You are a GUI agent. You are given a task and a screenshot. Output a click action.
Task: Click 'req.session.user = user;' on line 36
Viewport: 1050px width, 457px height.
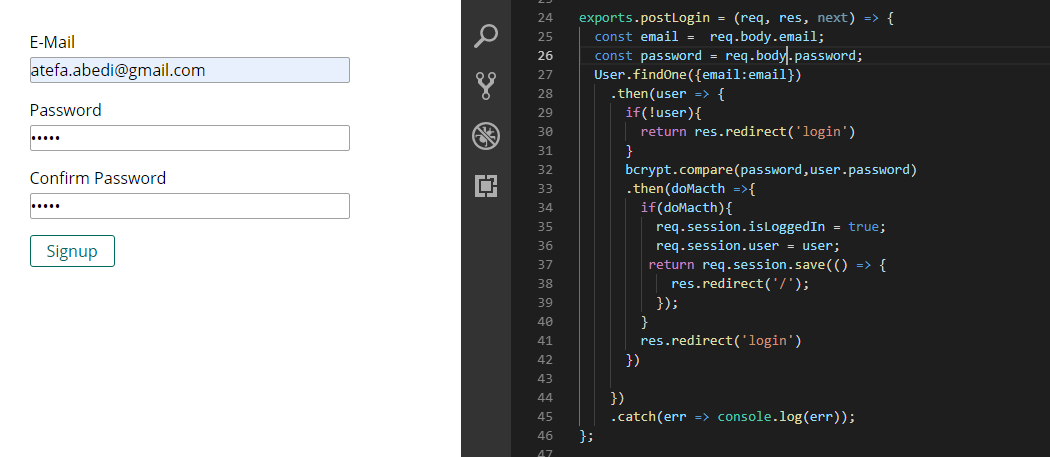(748, 246)
